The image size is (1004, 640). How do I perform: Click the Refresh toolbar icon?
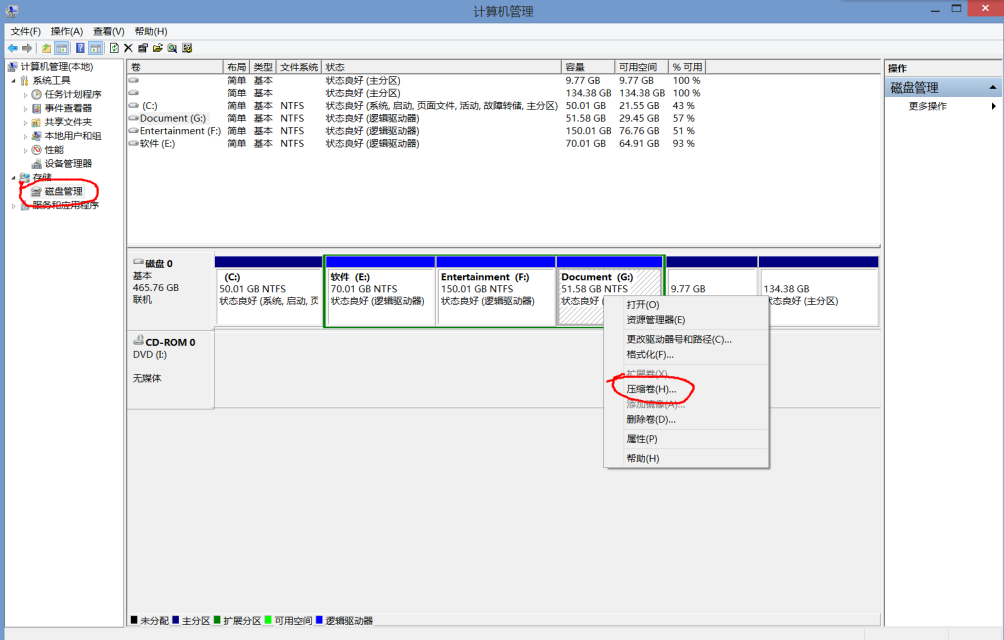pyautogui.click(x=114, y=48)
